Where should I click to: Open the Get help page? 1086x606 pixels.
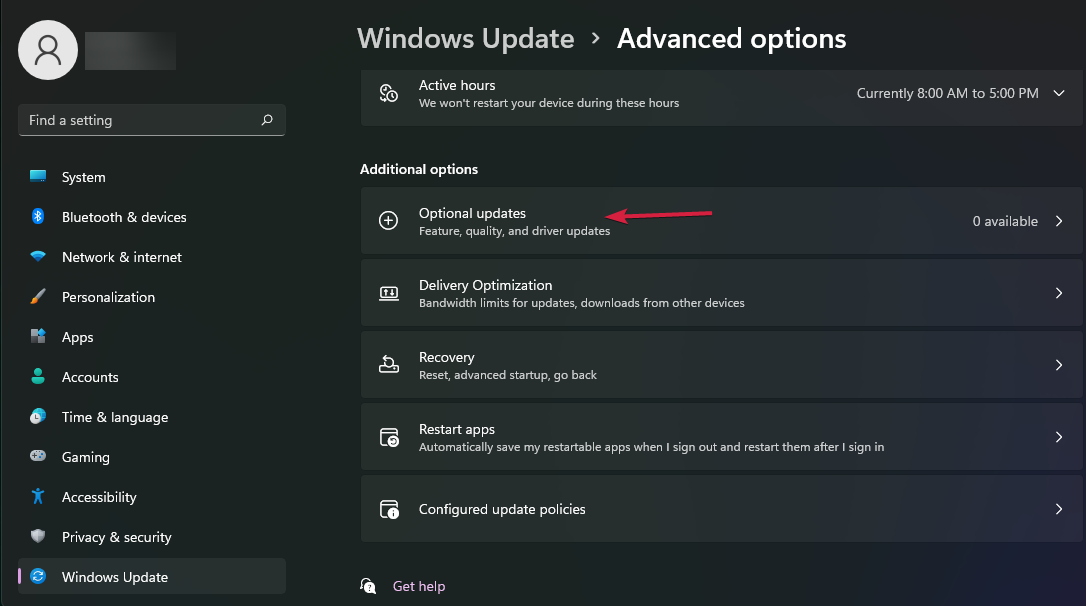click(419, 585)
